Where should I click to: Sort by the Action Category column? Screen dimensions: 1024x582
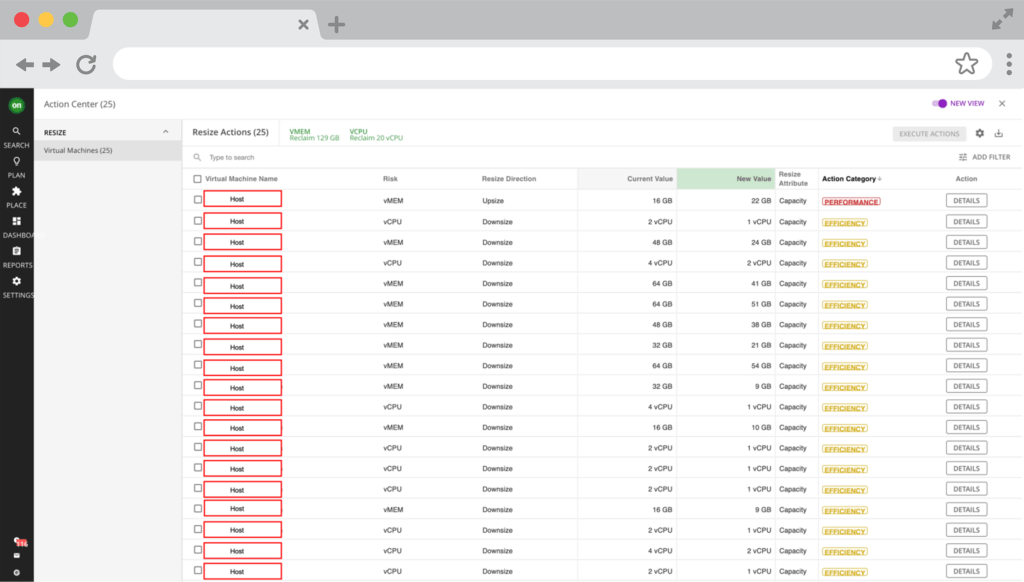(850, 179)
